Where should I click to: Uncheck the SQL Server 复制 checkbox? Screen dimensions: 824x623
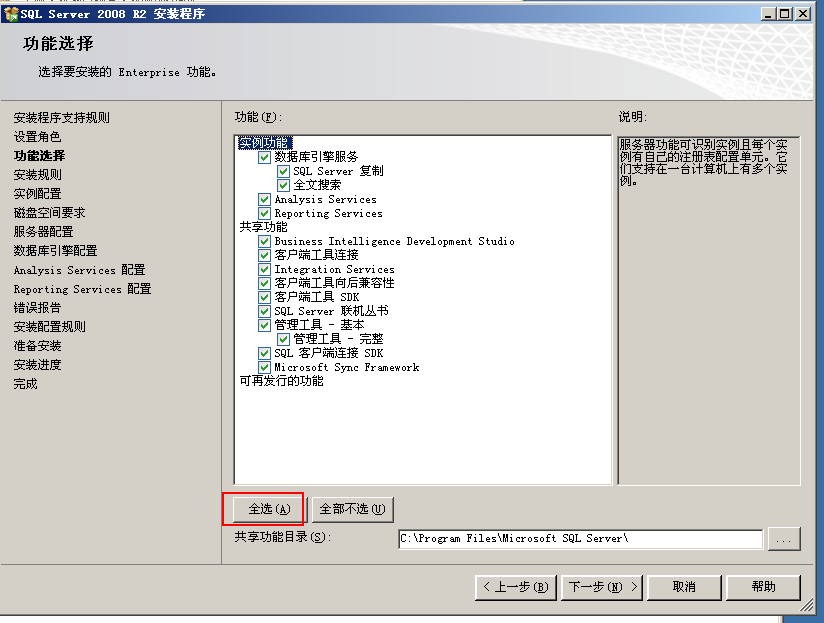point(283,171)
